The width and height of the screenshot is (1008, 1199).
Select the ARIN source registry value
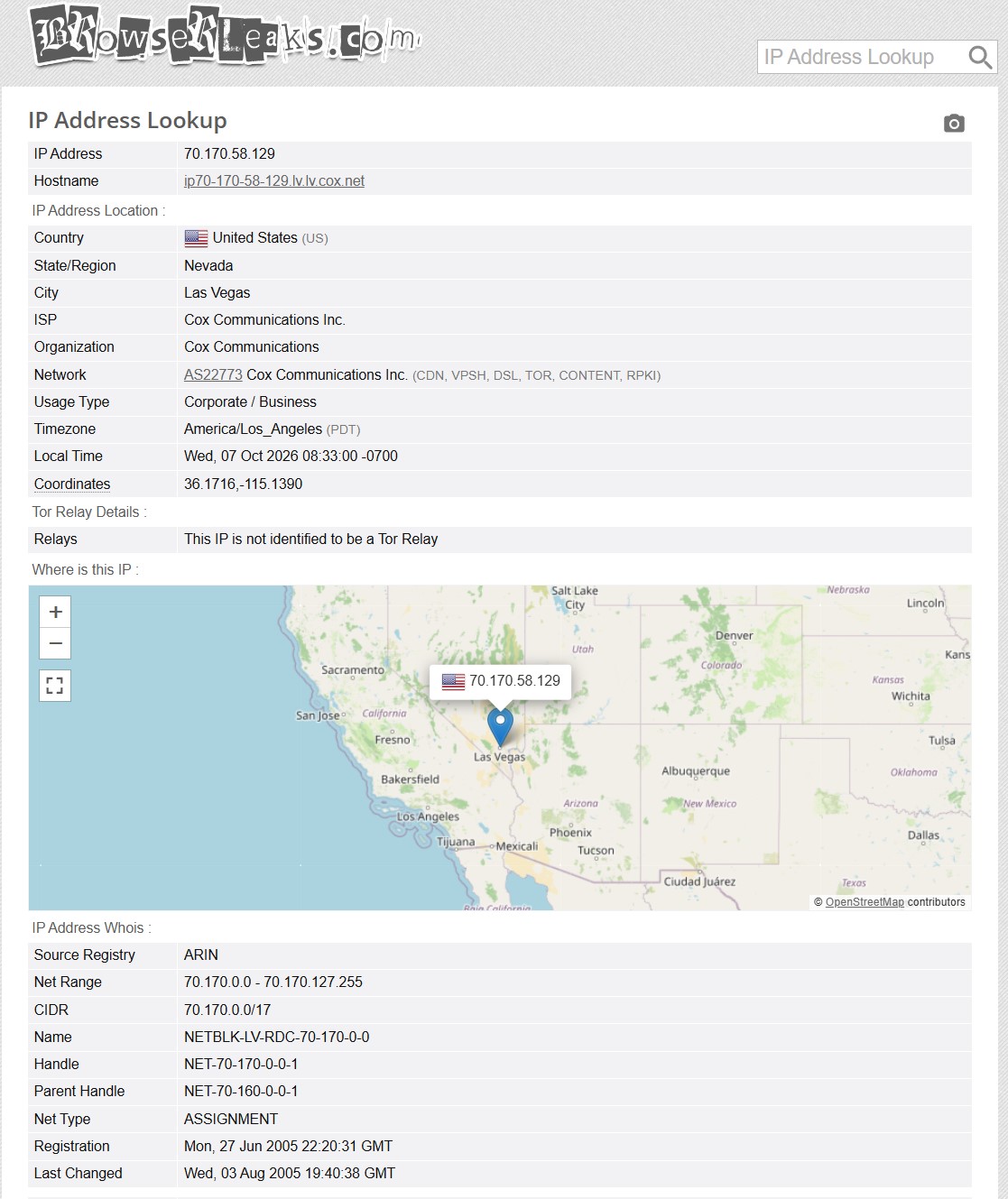coord(201,955)
